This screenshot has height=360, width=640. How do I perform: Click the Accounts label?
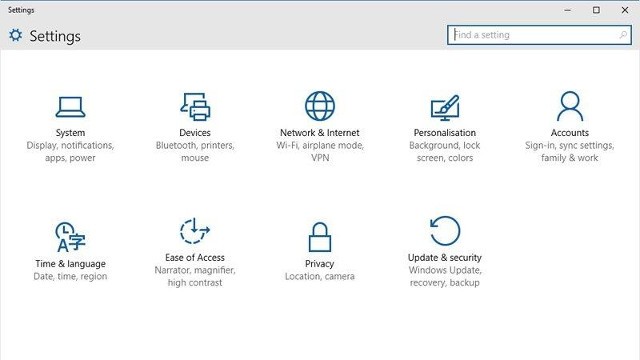coord(570,133)
